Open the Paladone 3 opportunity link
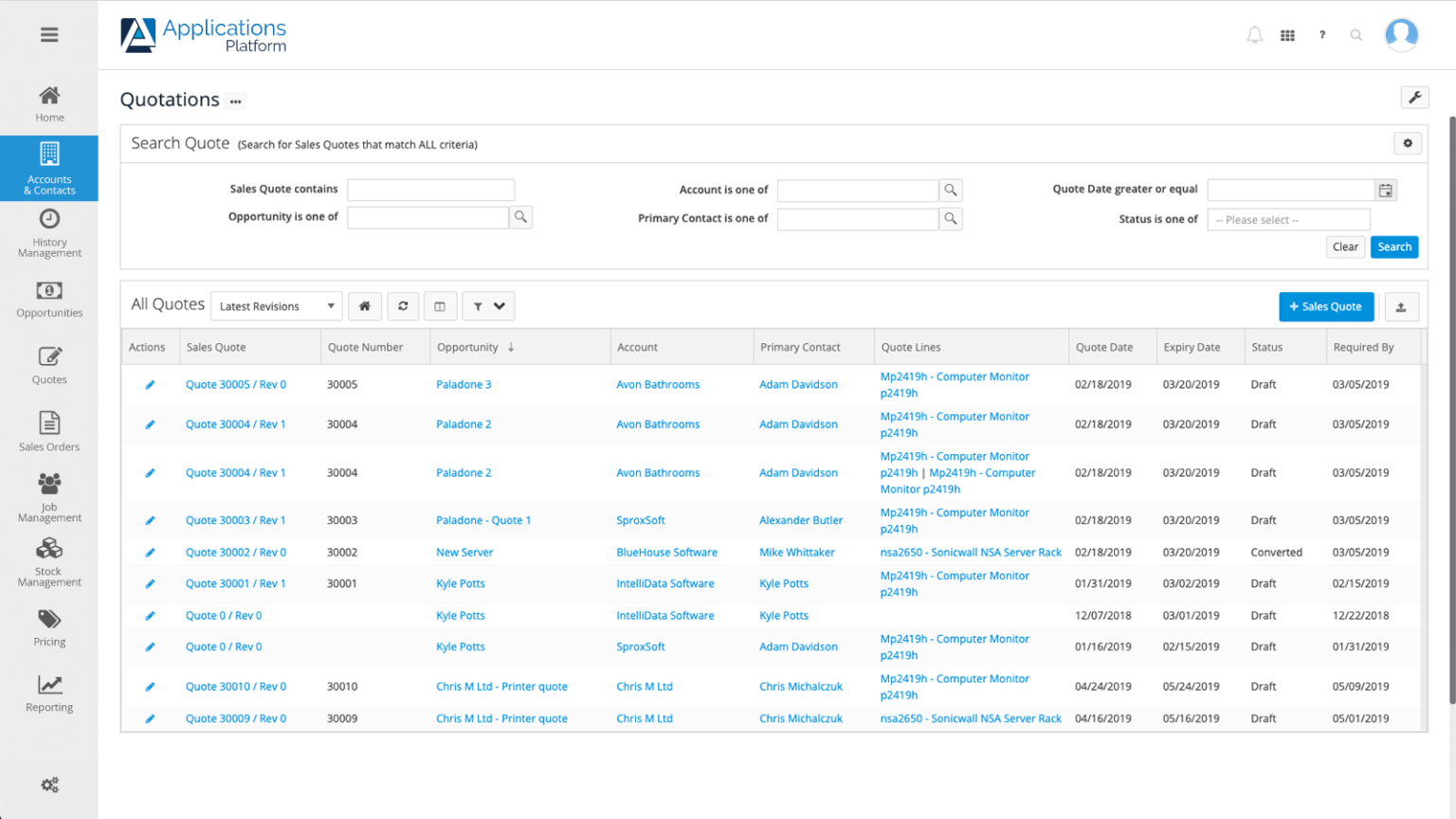1456x819 pixels. pyautogui.click(x=464, y=384)
